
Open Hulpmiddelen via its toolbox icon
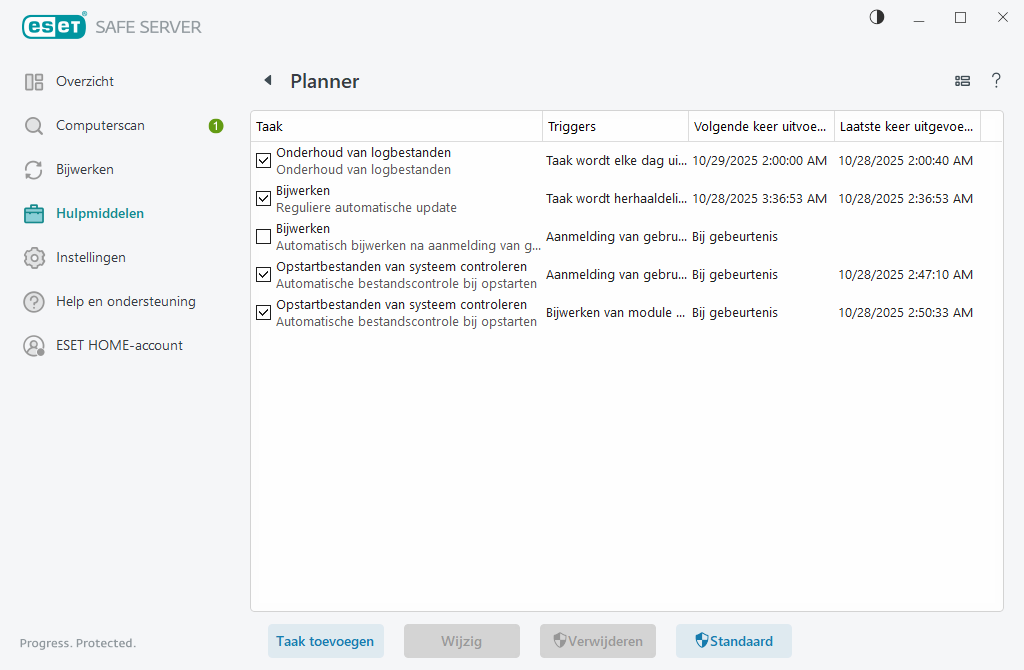point(31,213)
